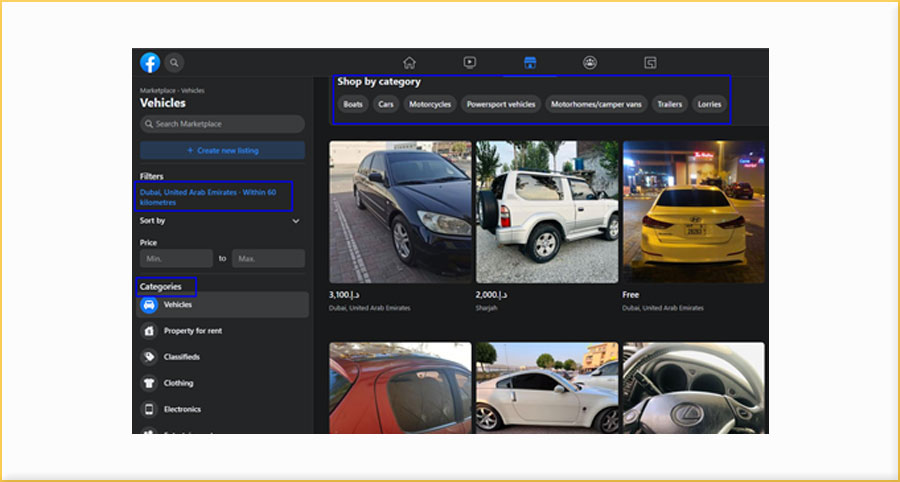The width and height of the screenshot is (900, 482).
Task: Select the Marketplace storefront icon tab
Action: (530, 63)
